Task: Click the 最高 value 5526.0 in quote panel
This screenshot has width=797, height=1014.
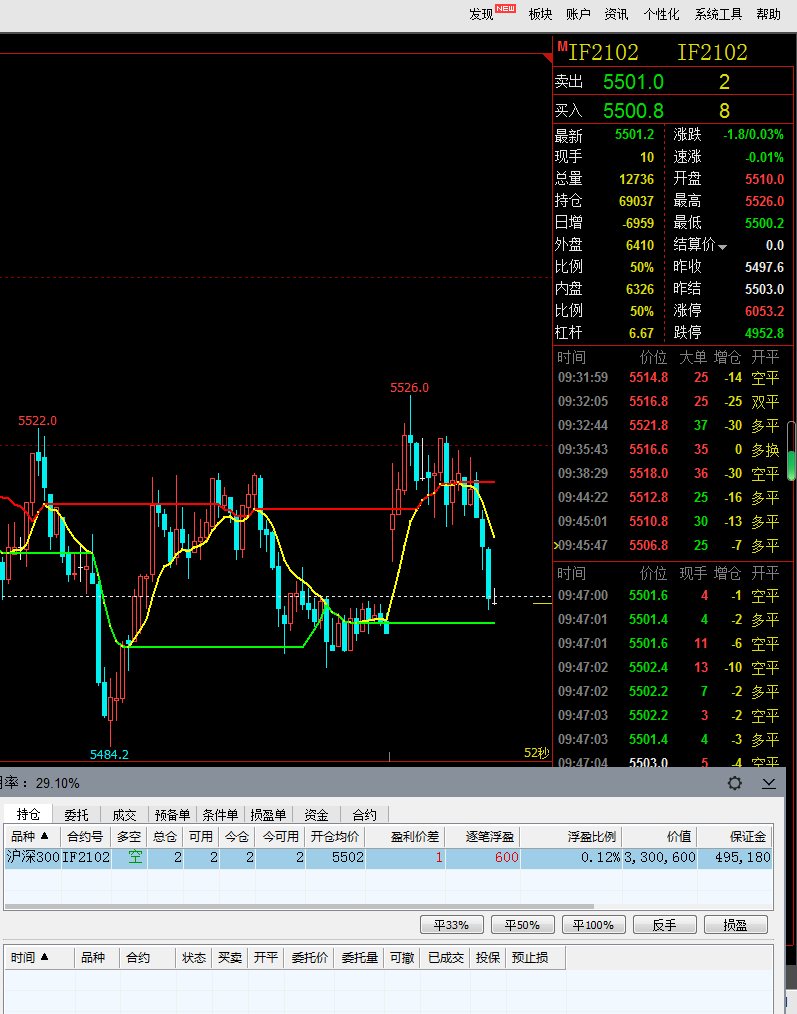Action: coord(764,201)
